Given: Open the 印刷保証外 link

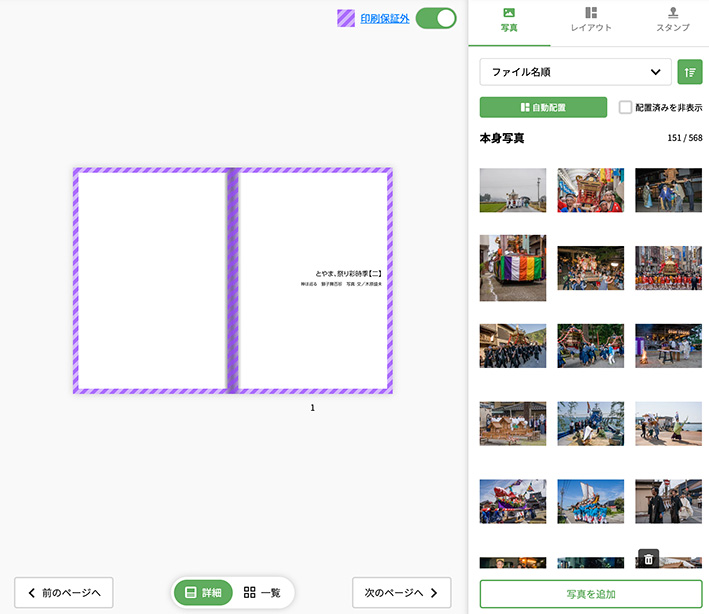Looking at the screenshot, I should pyautogui.click(x=385, y=18).
